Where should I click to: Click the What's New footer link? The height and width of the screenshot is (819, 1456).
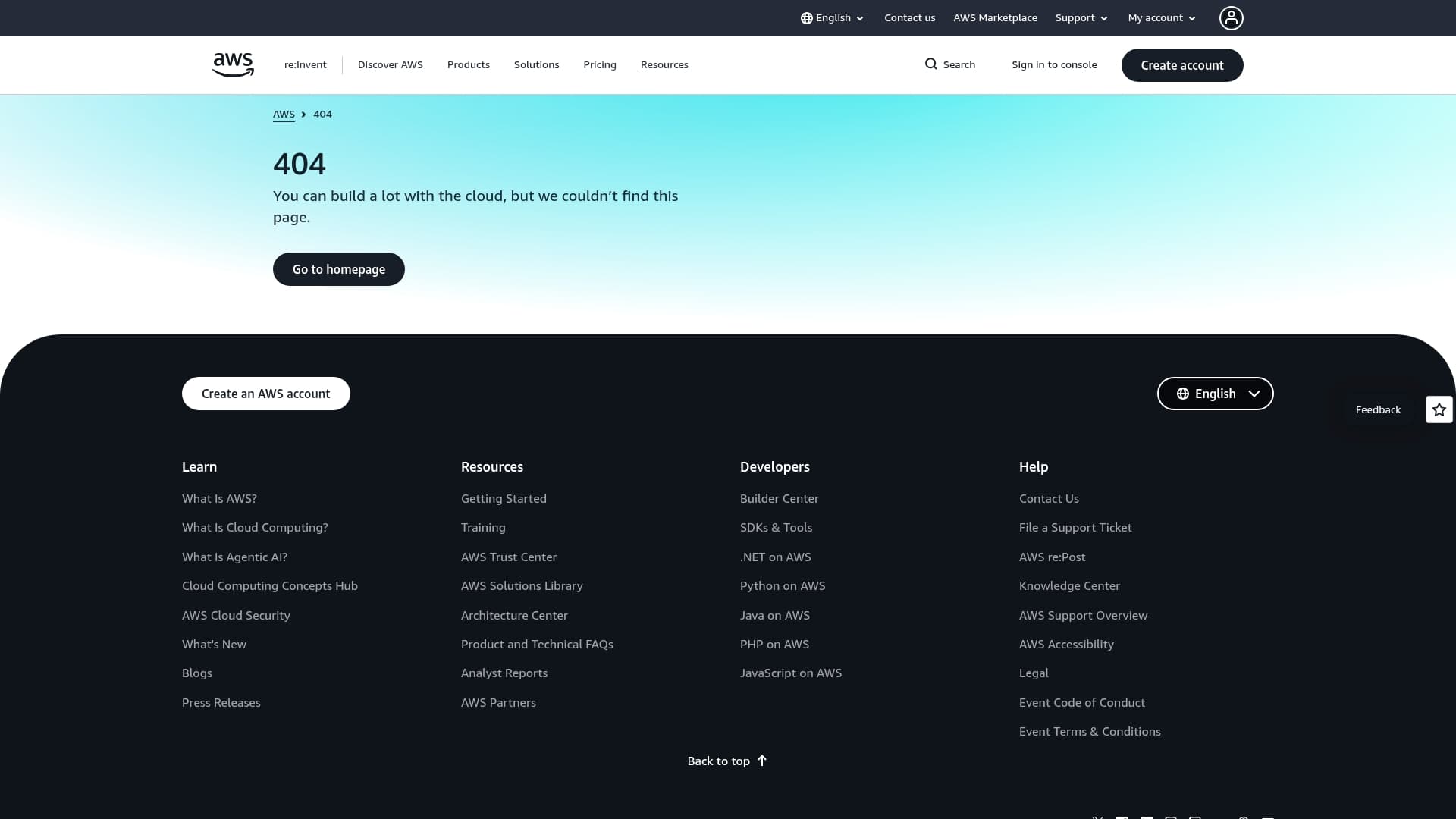(214, 644)
